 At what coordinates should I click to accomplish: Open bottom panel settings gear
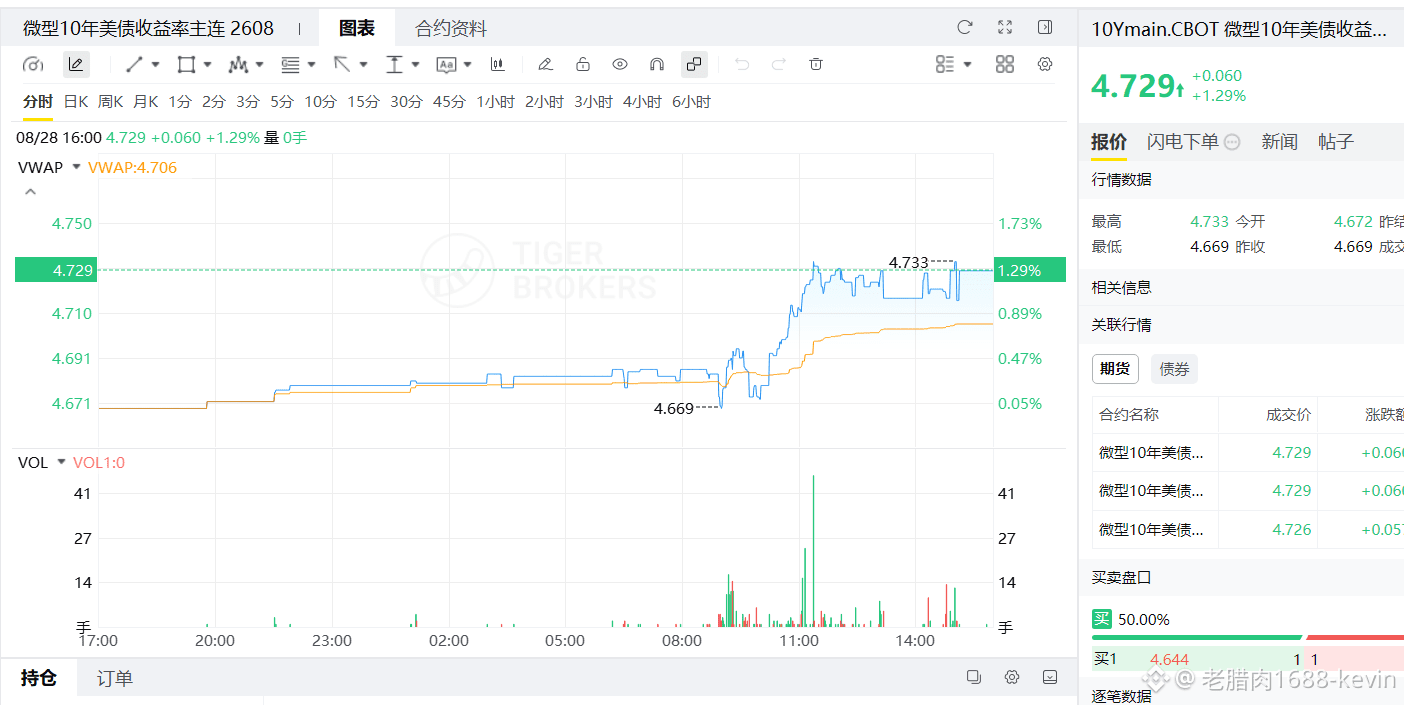1011,677
